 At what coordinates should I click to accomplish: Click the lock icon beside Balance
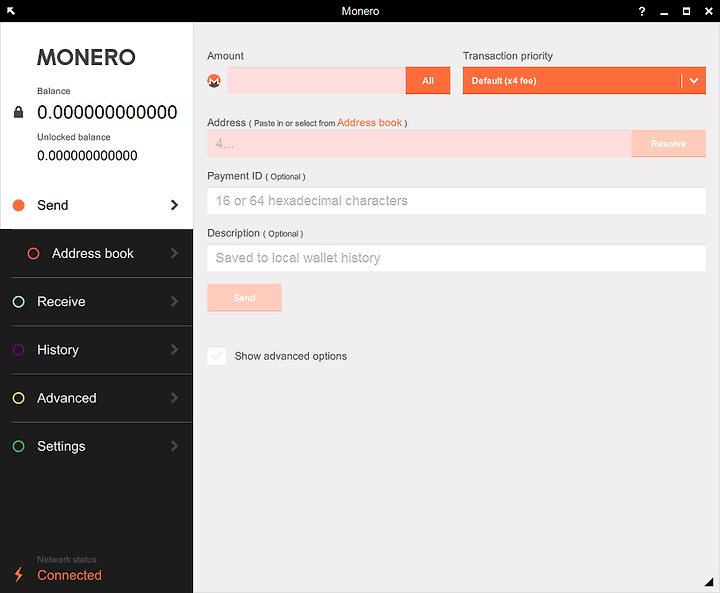click(18, 112)
